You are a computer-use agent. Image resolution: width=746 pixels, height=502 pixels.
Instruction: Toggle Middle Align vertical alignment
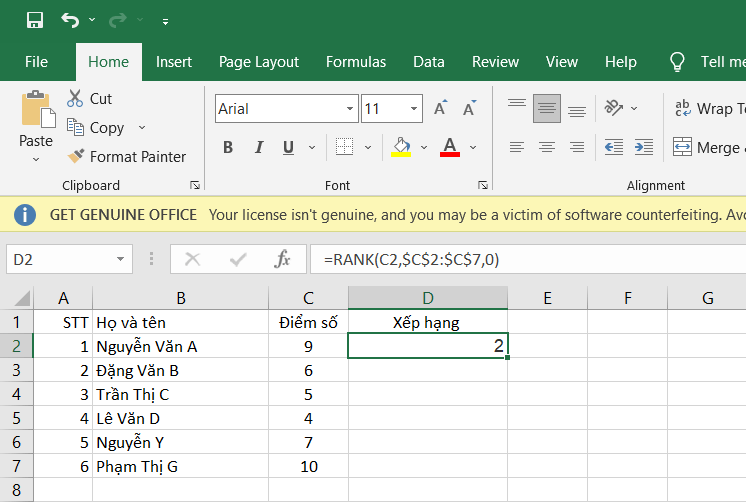pyautogui.click(x=547, y=108)
